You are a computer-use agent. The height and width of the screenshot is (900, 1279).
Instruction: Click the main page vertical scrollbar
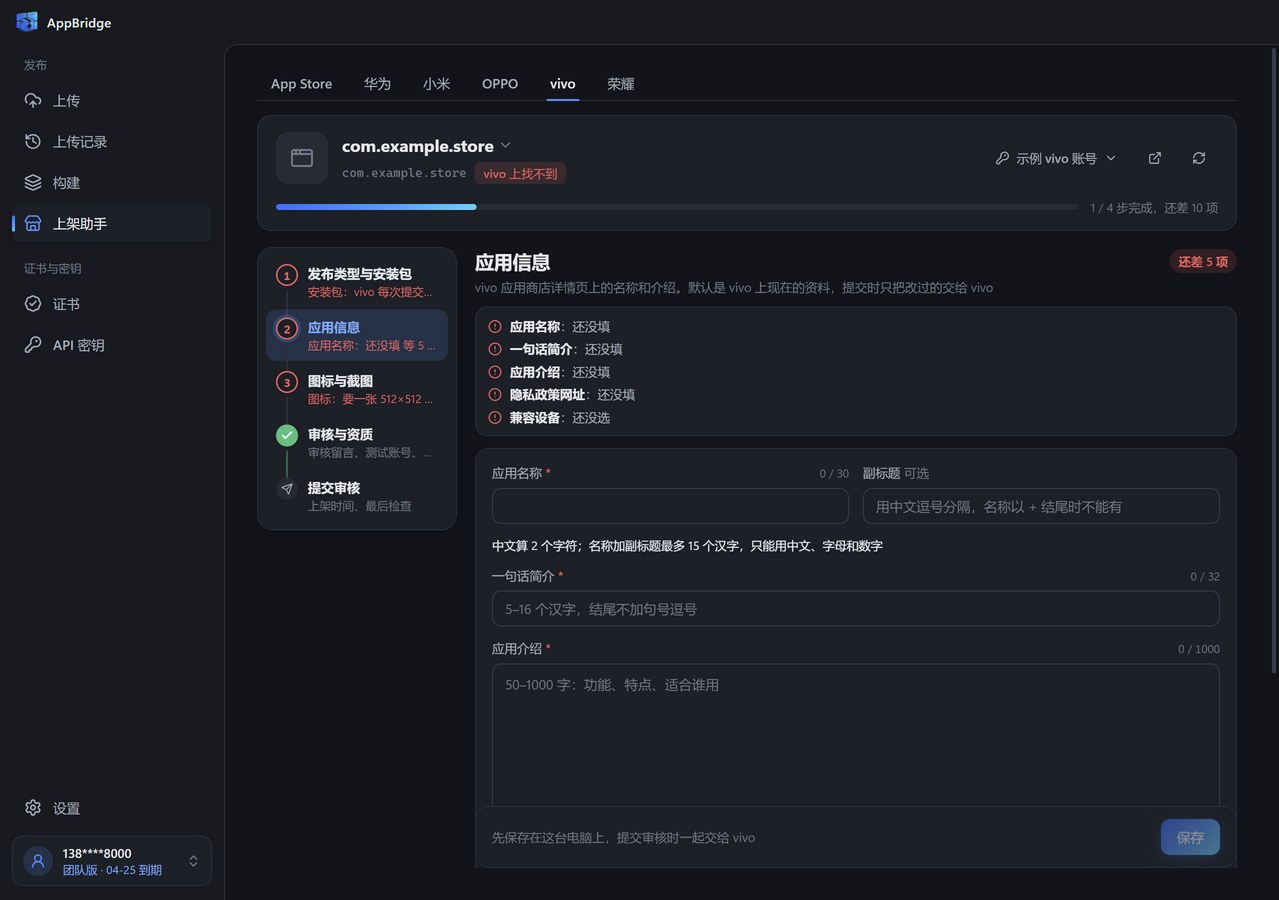1274,360
